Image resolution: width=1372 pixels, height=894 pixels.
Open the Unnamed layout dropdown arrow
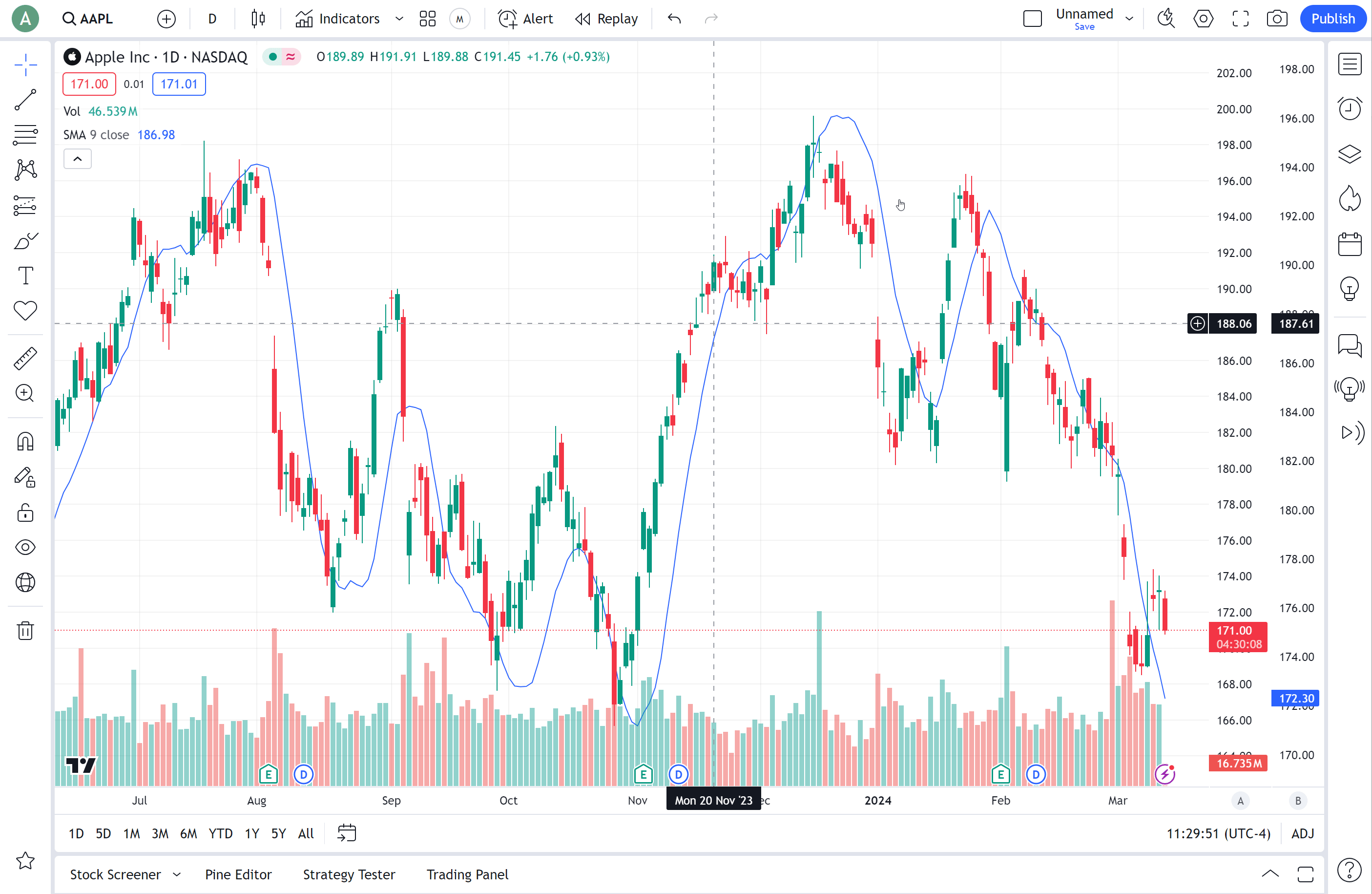1129,19
